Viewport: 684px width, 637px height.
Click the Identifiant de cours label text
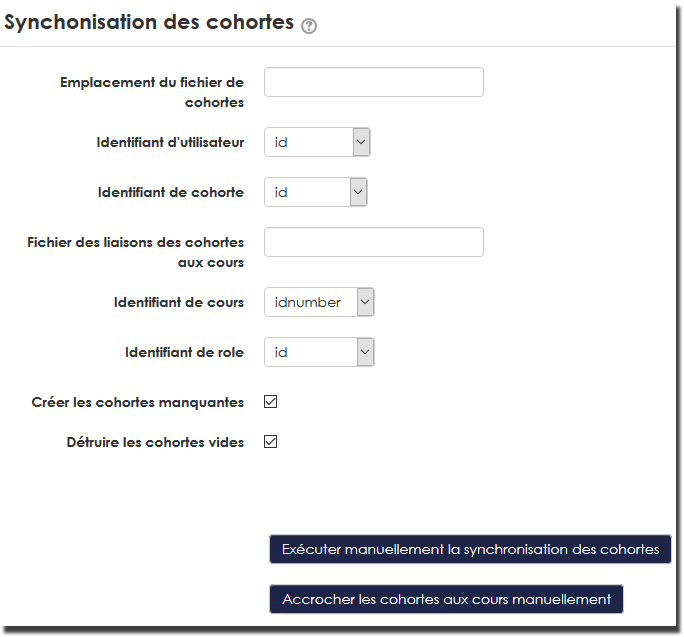pyautogui.click(x=179, y=302)
